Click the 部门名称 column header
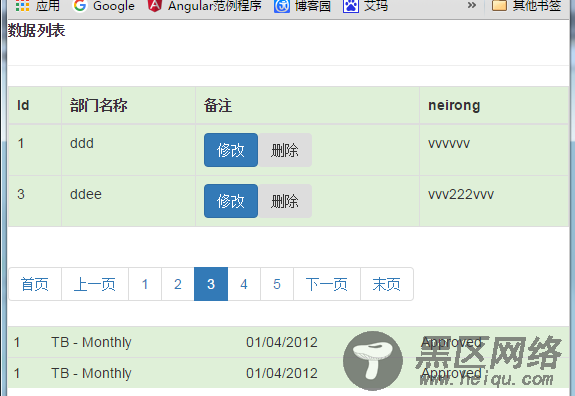Image resolution: width=575 pixels, height=396 pixels. pyautogui.click(x=128, y=106)
